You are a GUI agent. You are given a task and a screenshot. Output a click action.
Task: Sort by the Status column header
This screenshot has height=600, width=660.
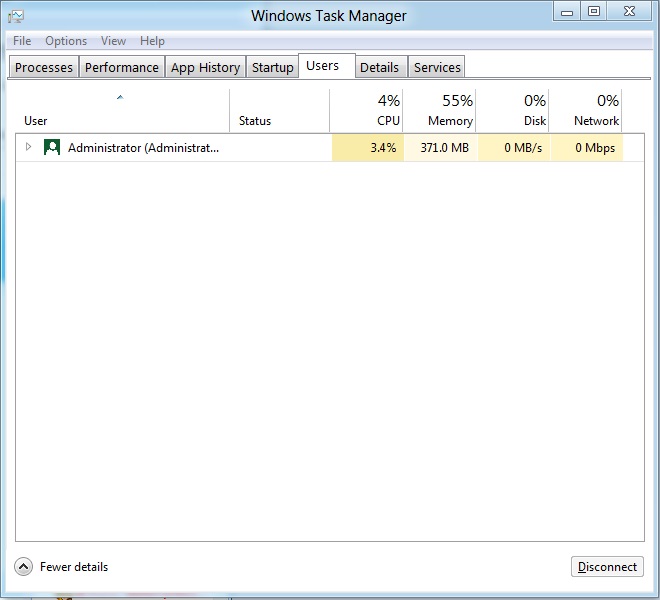pyautogui.click(x=279, y=110)
